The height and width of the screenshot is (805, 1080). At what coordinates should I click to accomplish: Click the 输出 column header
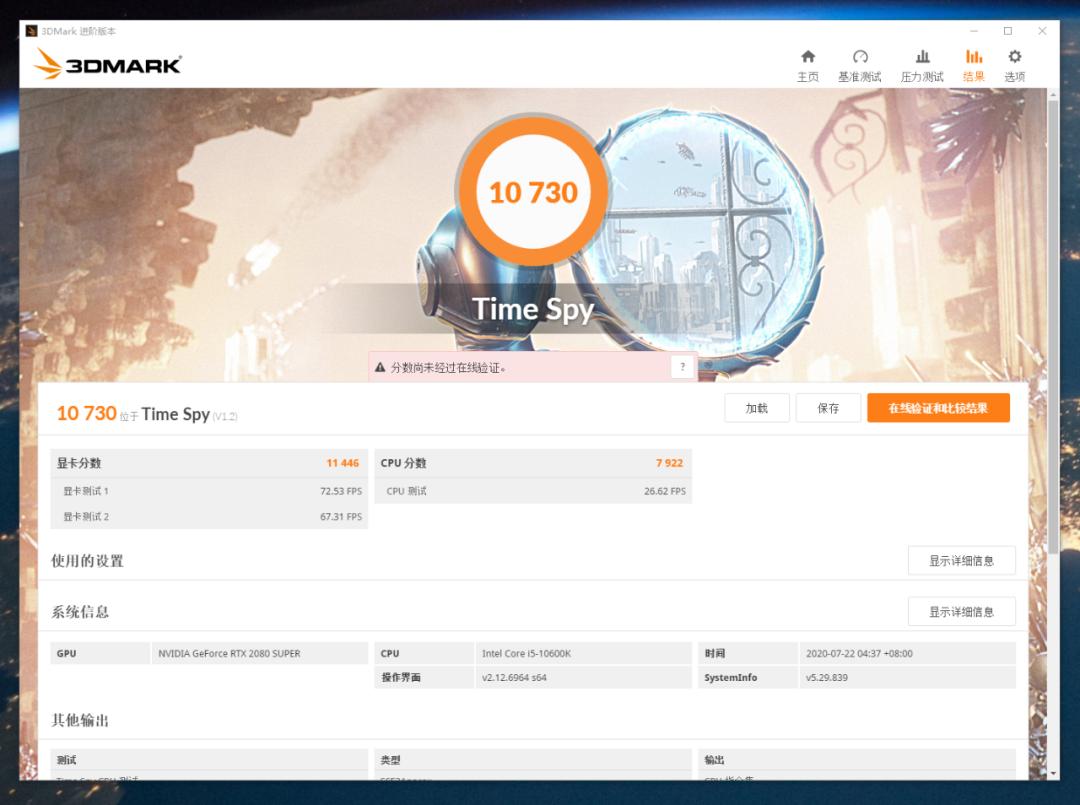(714, 760)
